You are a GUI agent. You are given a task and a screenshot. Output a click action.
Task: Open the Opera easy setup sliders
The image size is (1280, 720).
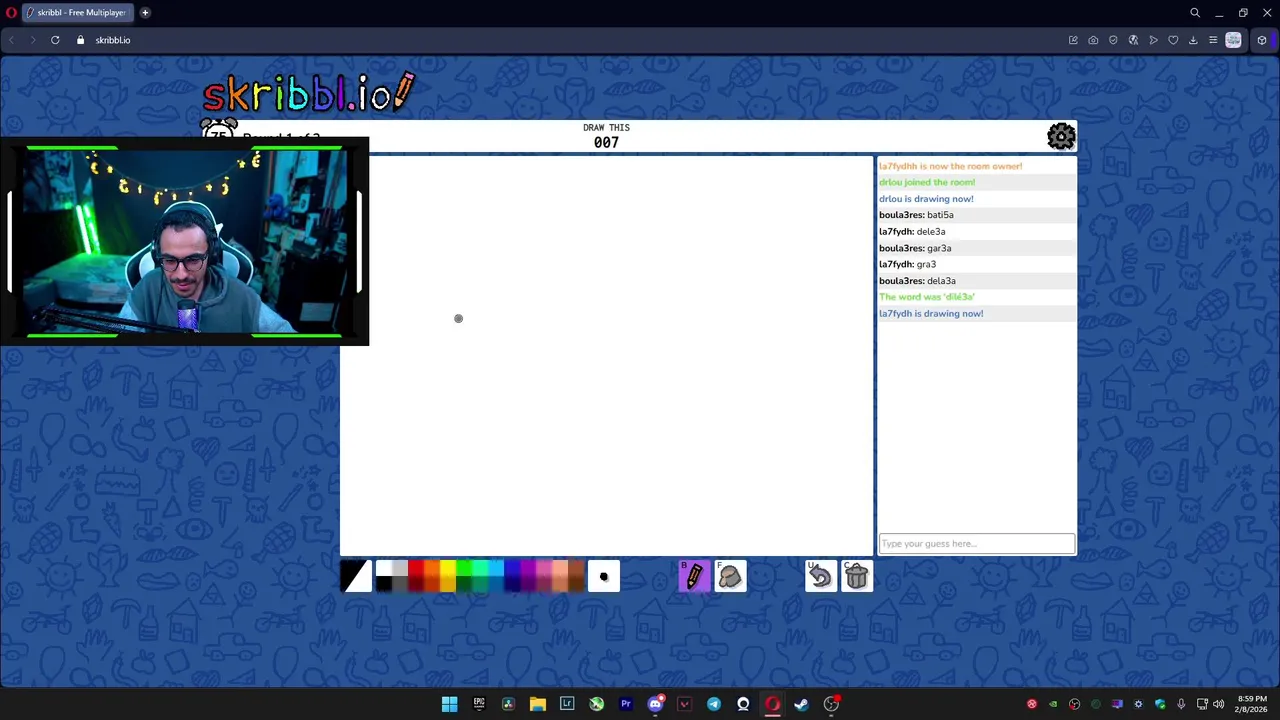(1213, 40)
